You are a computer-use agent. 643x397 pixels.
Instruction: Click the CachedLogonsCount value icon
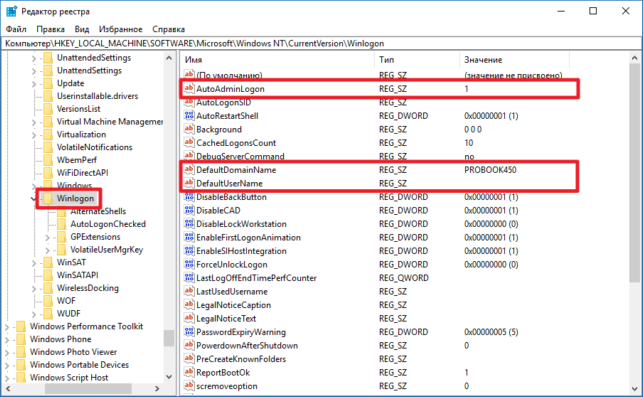click(189, 143)
